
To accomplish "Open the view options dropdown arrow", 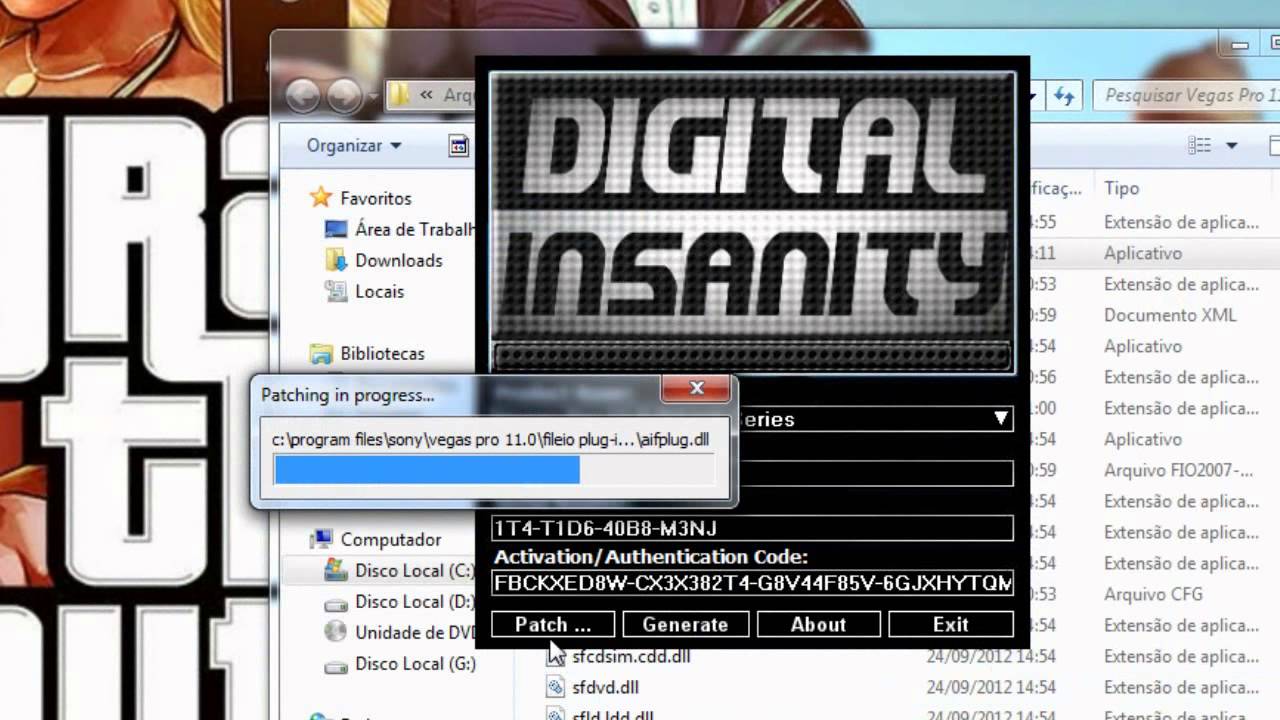I will click(x=1231, y=145).
